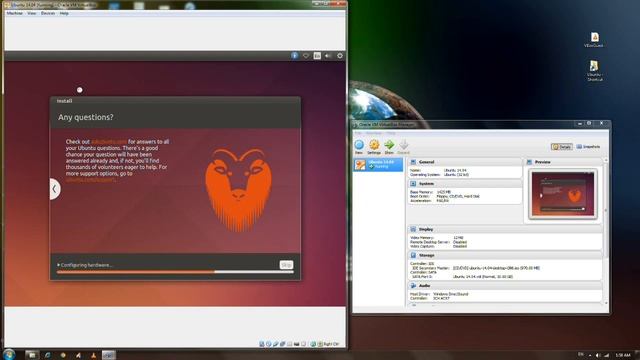Click the Right Ctrl host key indicator
This screenshot has width=640, height=360.
click(x=331, y=344)
